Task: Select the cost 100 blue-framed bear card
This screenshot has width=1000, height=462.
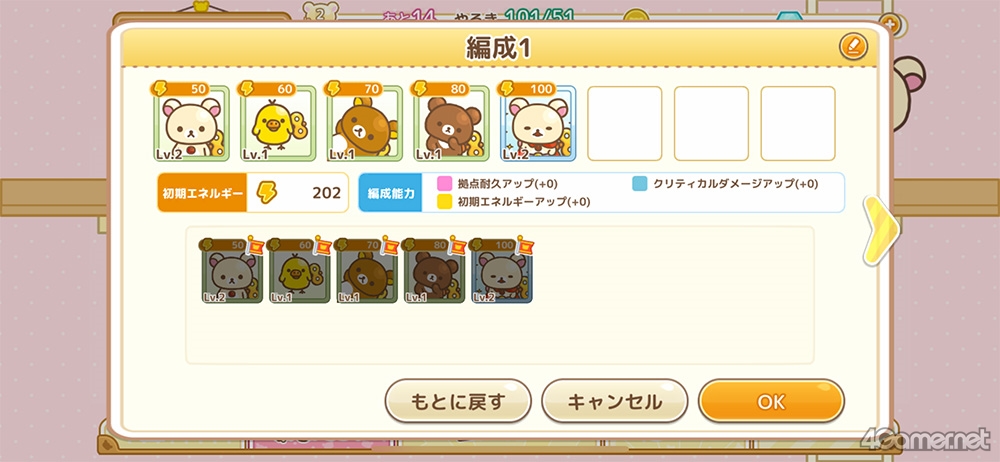Action: coord(538,123)
